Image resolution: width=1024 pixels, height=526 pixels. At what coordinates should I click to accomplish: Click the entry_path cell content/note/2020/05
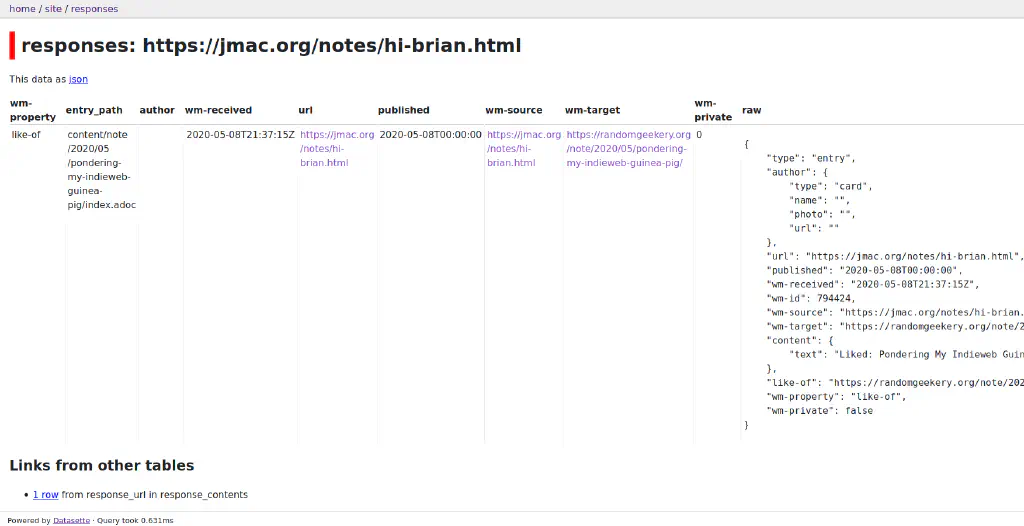pyautogui.click(x=102, y=170)
